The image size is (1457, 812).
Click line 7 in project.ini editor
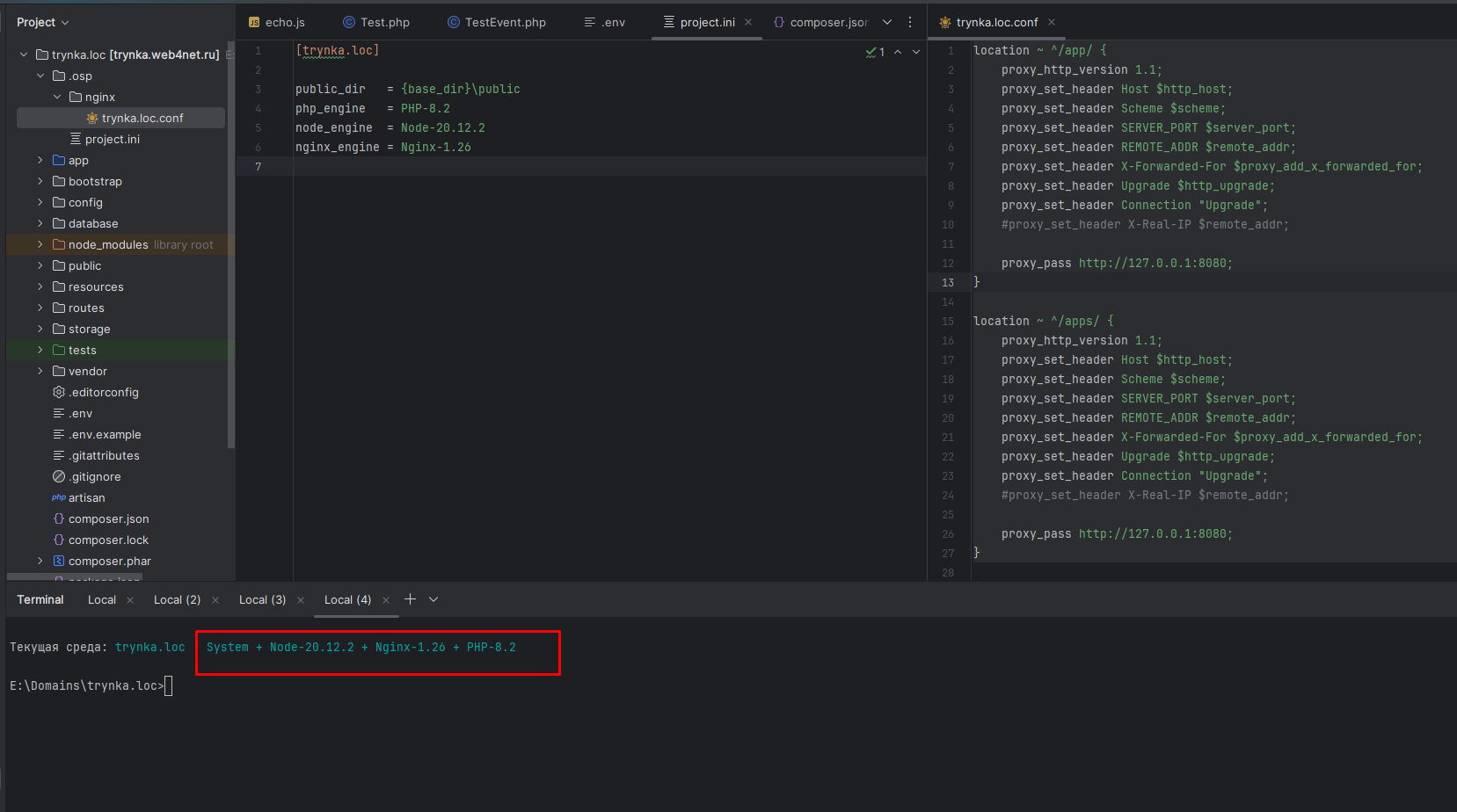581,166
